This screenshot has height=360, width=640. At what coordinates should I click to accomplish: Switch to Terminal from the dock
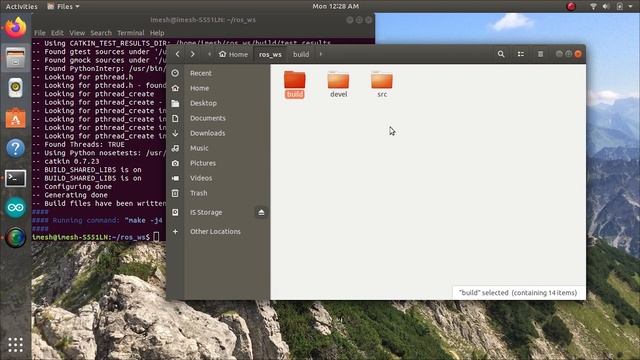click(16, 178)
